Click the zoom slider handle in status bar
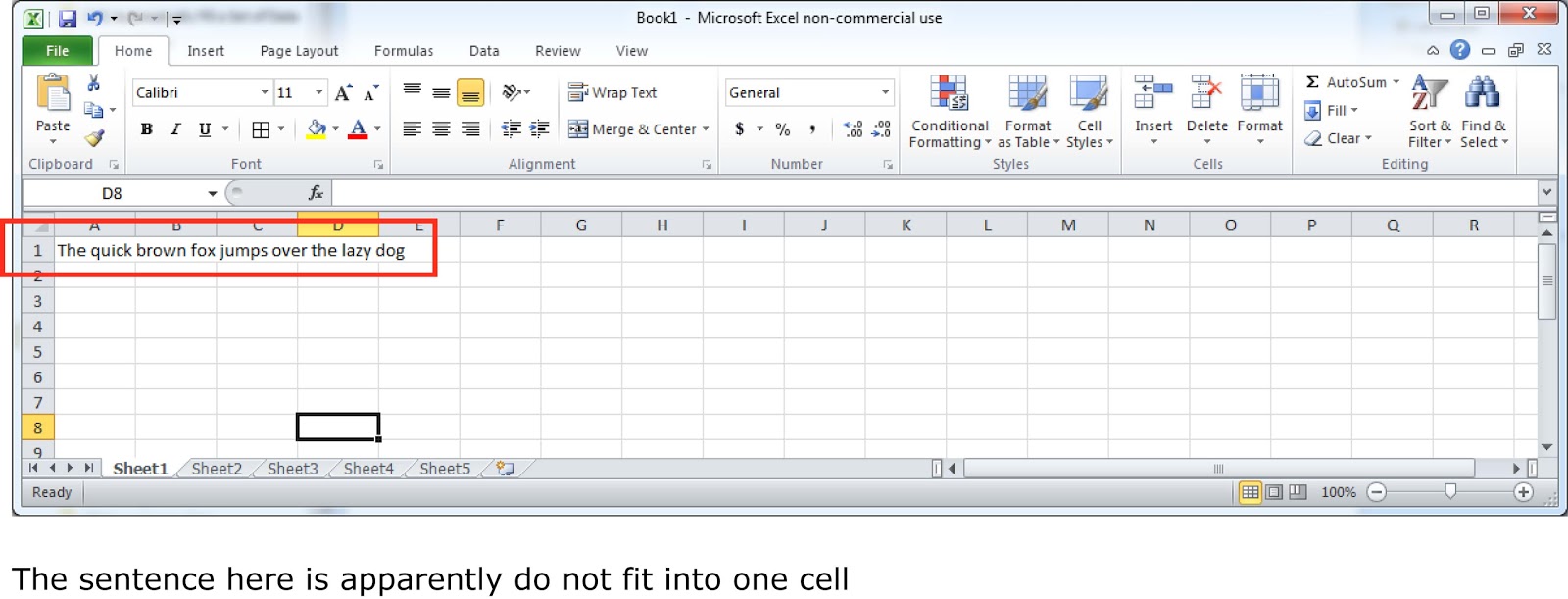The image size is (1568, 599). [x=1450, y=491]
